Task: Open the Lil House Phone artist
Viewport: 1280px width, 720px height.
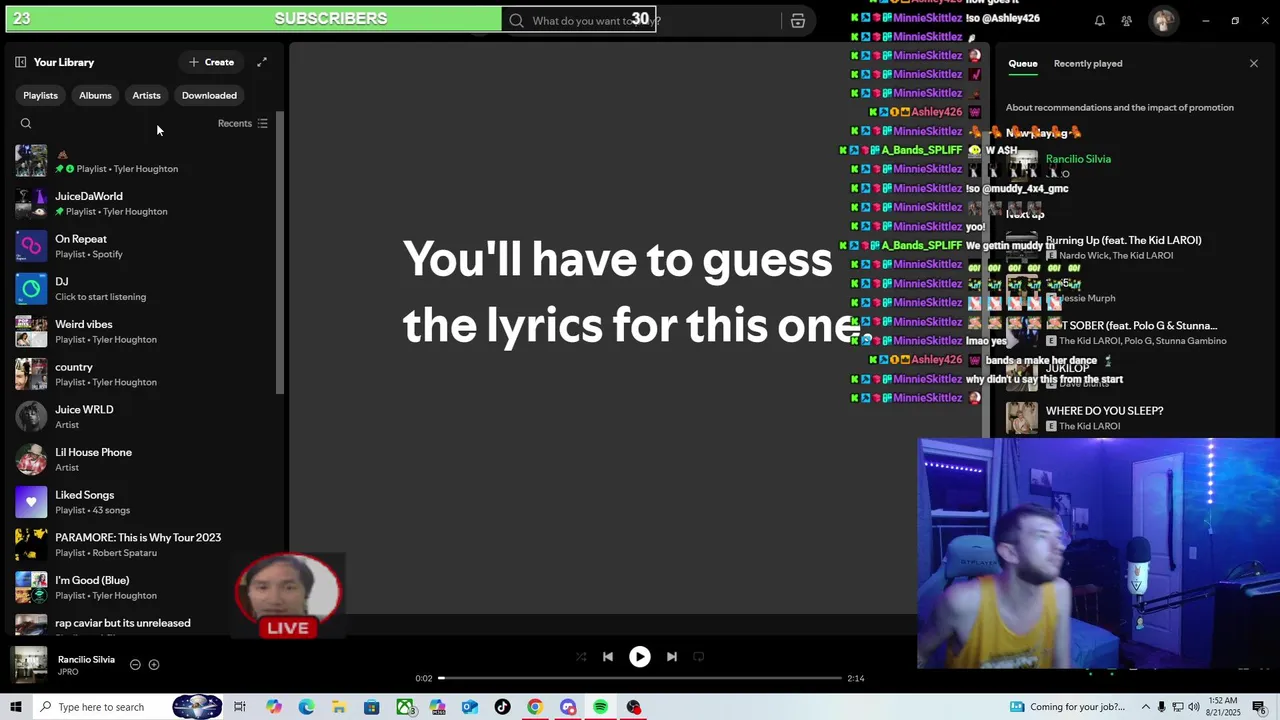Action: pos(144,459)
